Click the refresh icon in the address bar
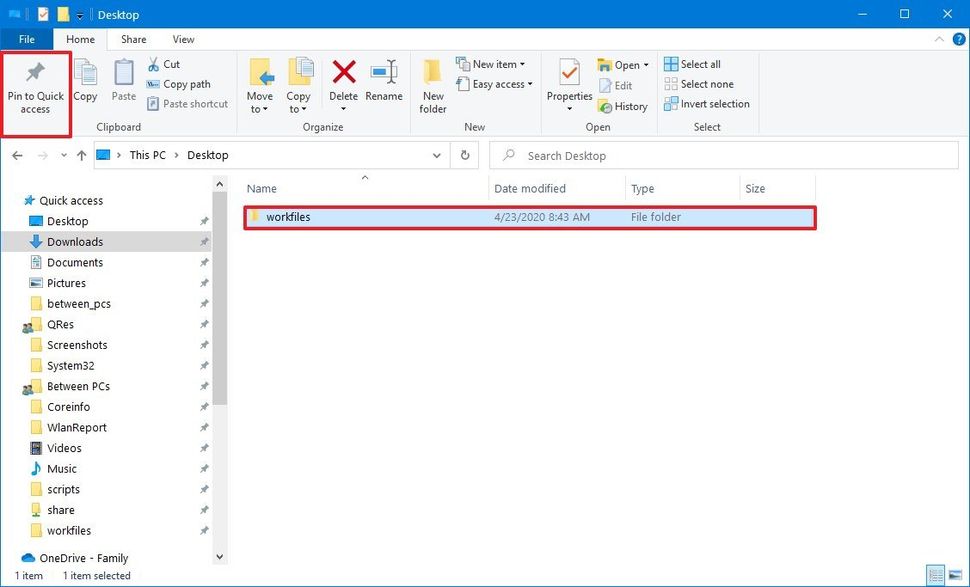 [x=462, y=155]
